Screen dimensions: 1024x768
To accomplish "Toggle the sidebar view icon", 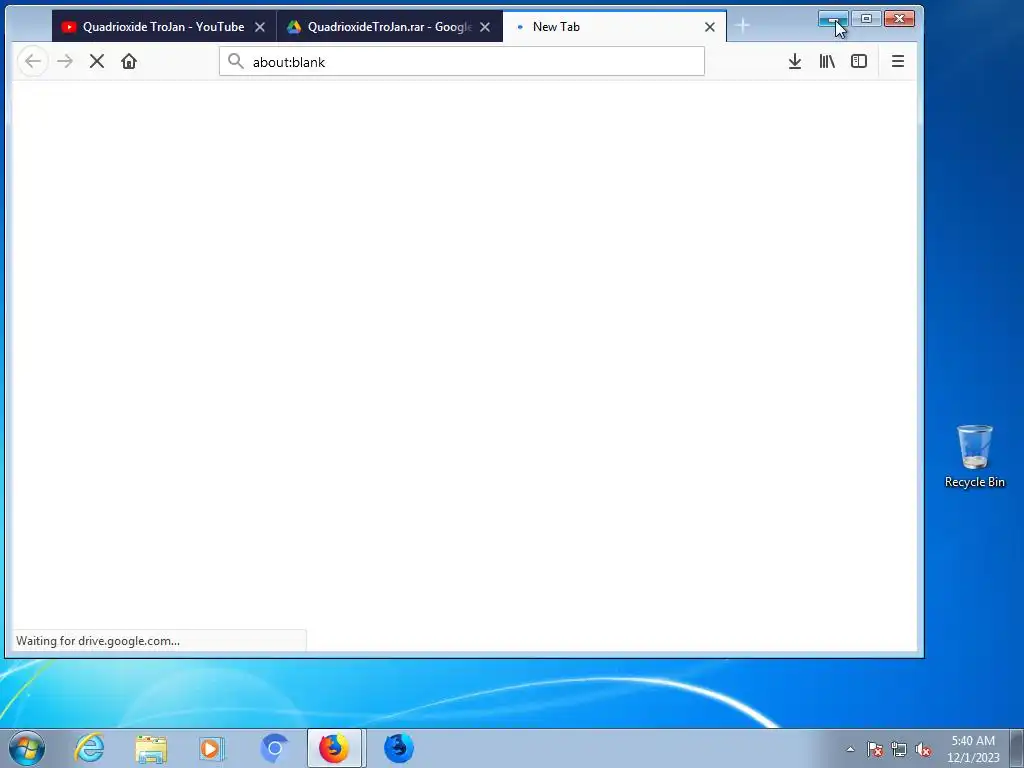I will tap(859, 61).
